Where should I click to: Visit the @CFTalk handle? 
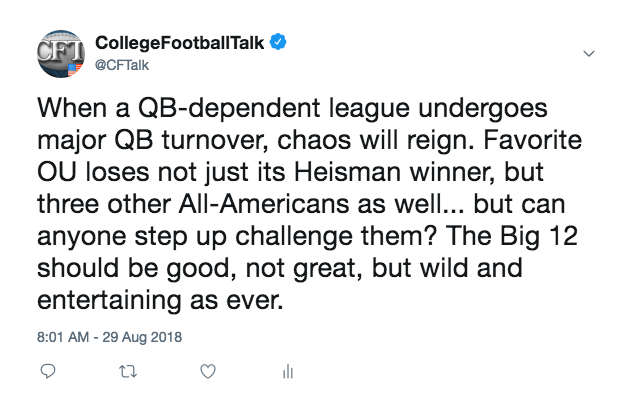(122, 65)
